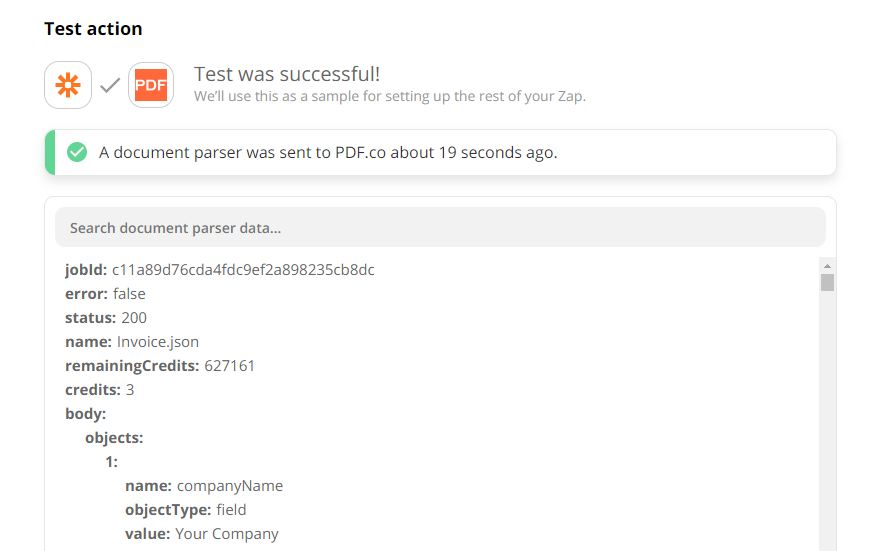Image resolution: width=887 pixels, height=551 pixels.
Task: Click the gray checkmark between app icons
Action: pos(110,85)
